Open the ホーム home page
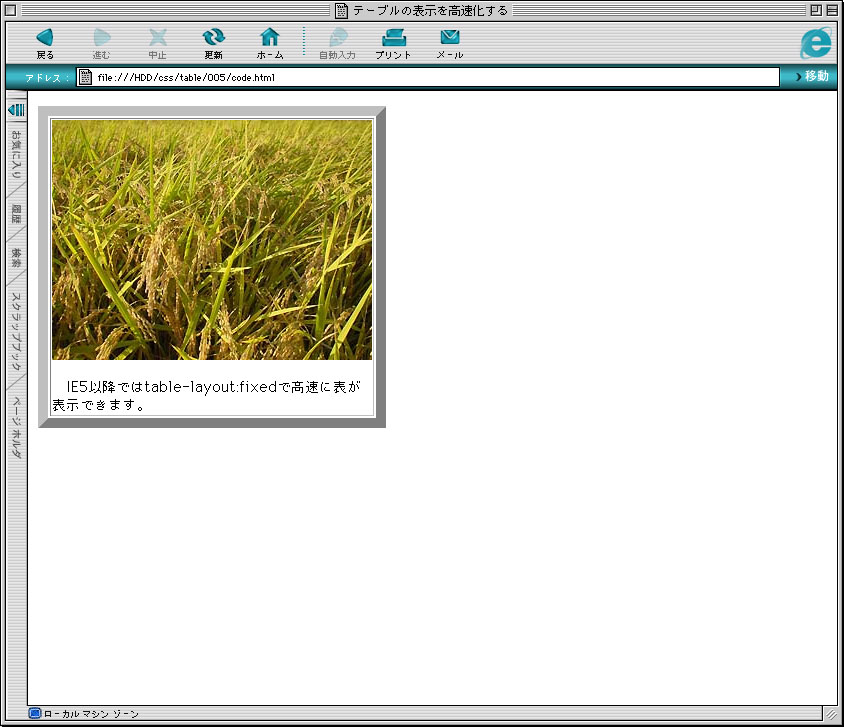 270,43
